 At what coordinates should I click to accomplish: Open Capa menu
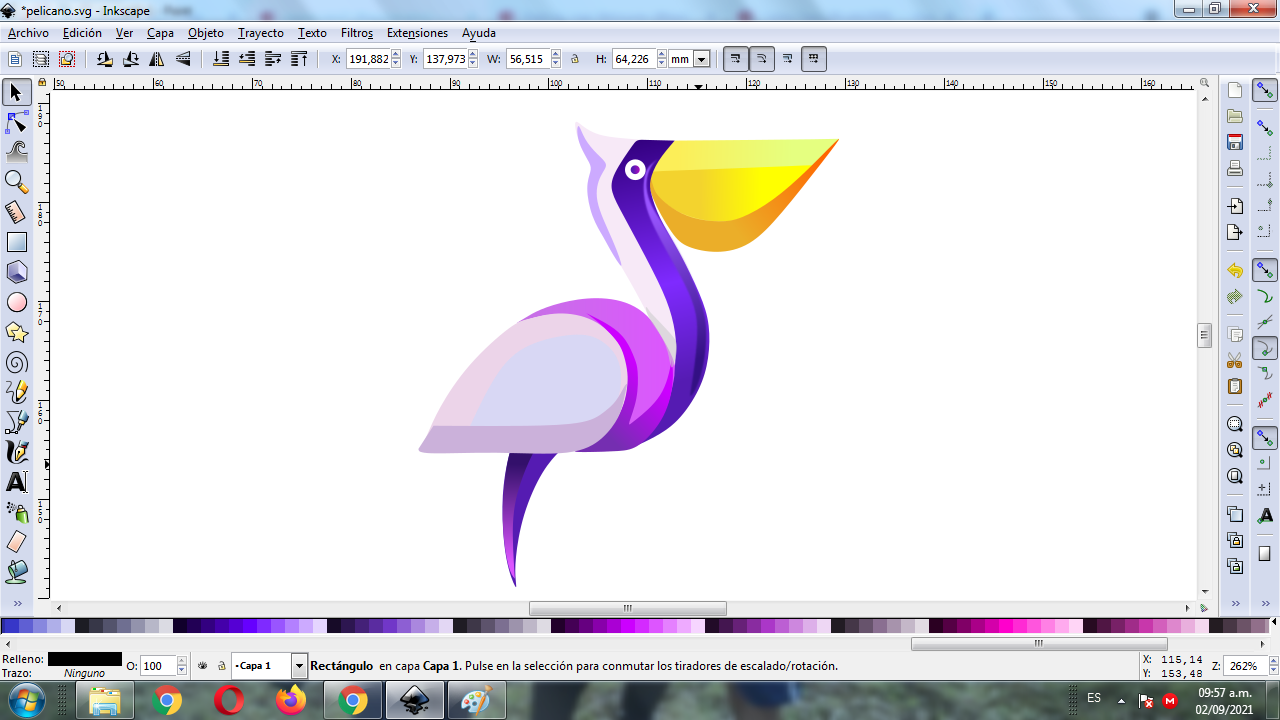point(160,33)
